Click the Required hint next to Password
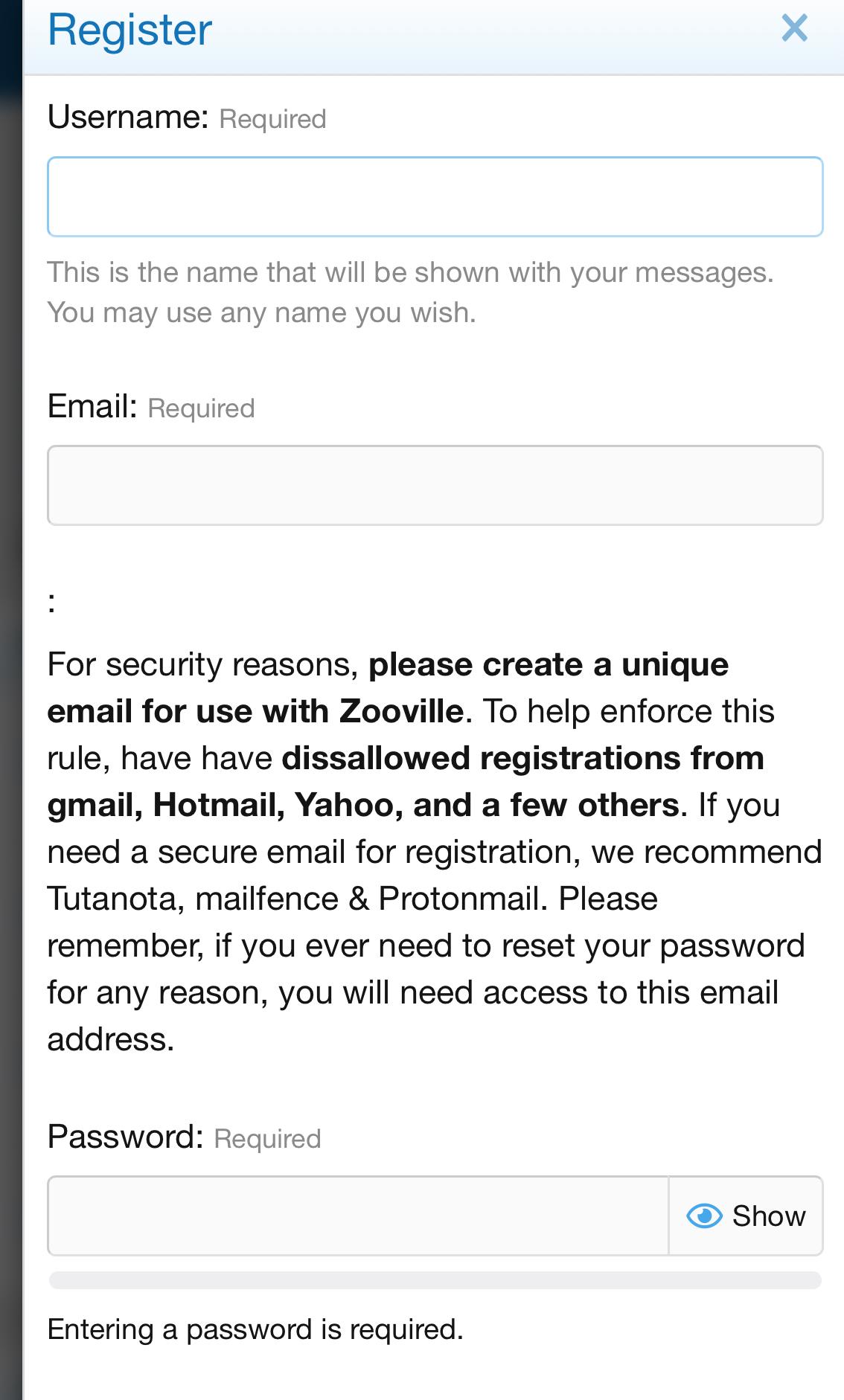 pyautogui.click(x=267, y=1139)
